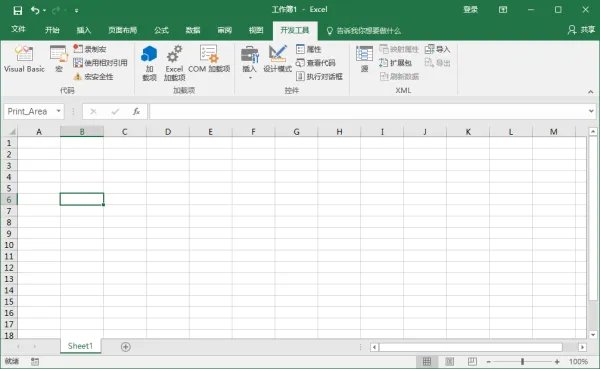The image size is (600, 369).
Task: Click the zoom in plus button
Action: click(557, 362)
